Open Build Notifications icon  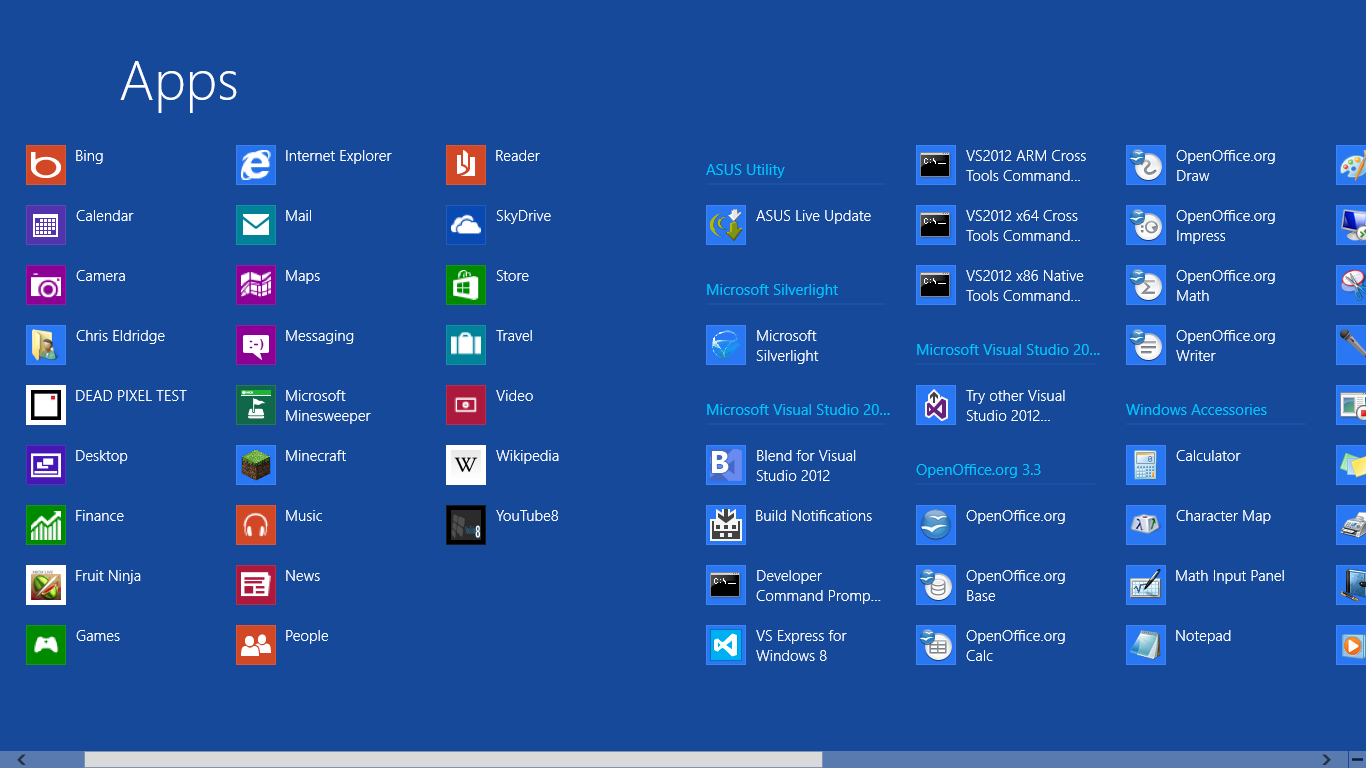(x=726, y=525)
